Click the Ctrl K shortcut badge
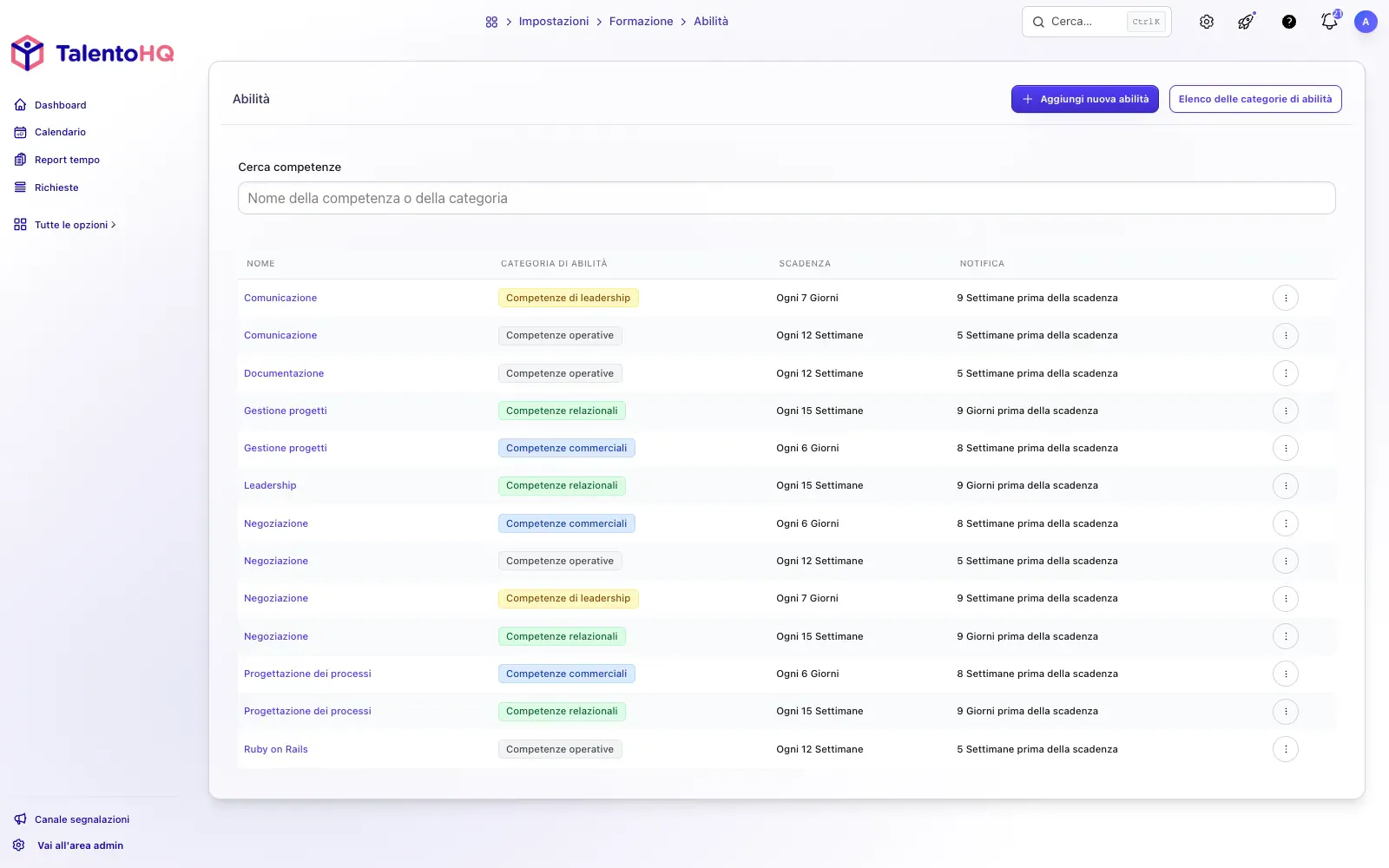The image size is (1389, 868). [x=1146, y=22]
